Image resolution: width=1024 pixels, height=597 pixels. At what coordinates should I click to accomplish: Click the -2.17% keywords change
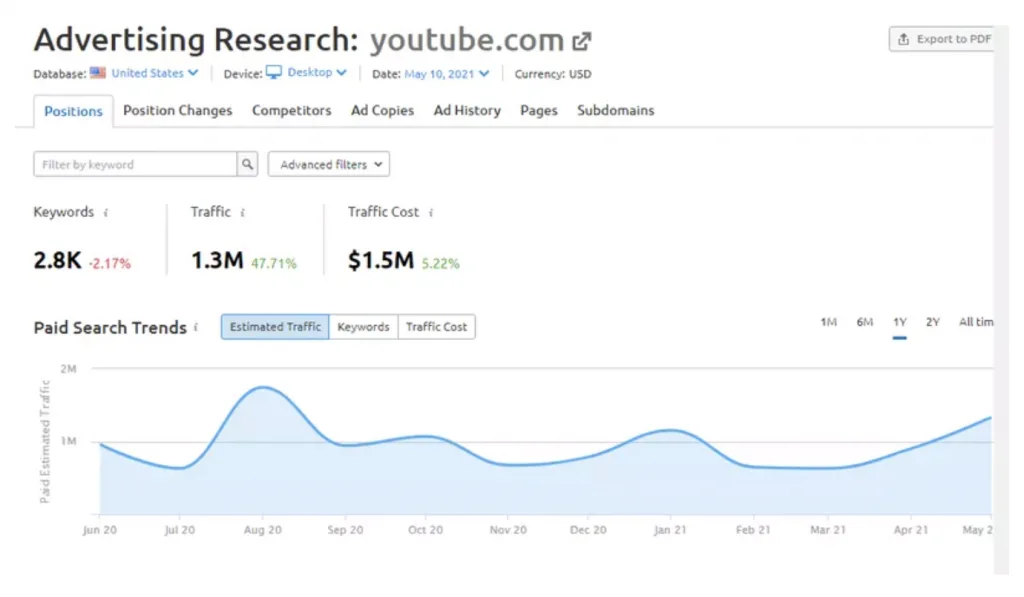110,263
